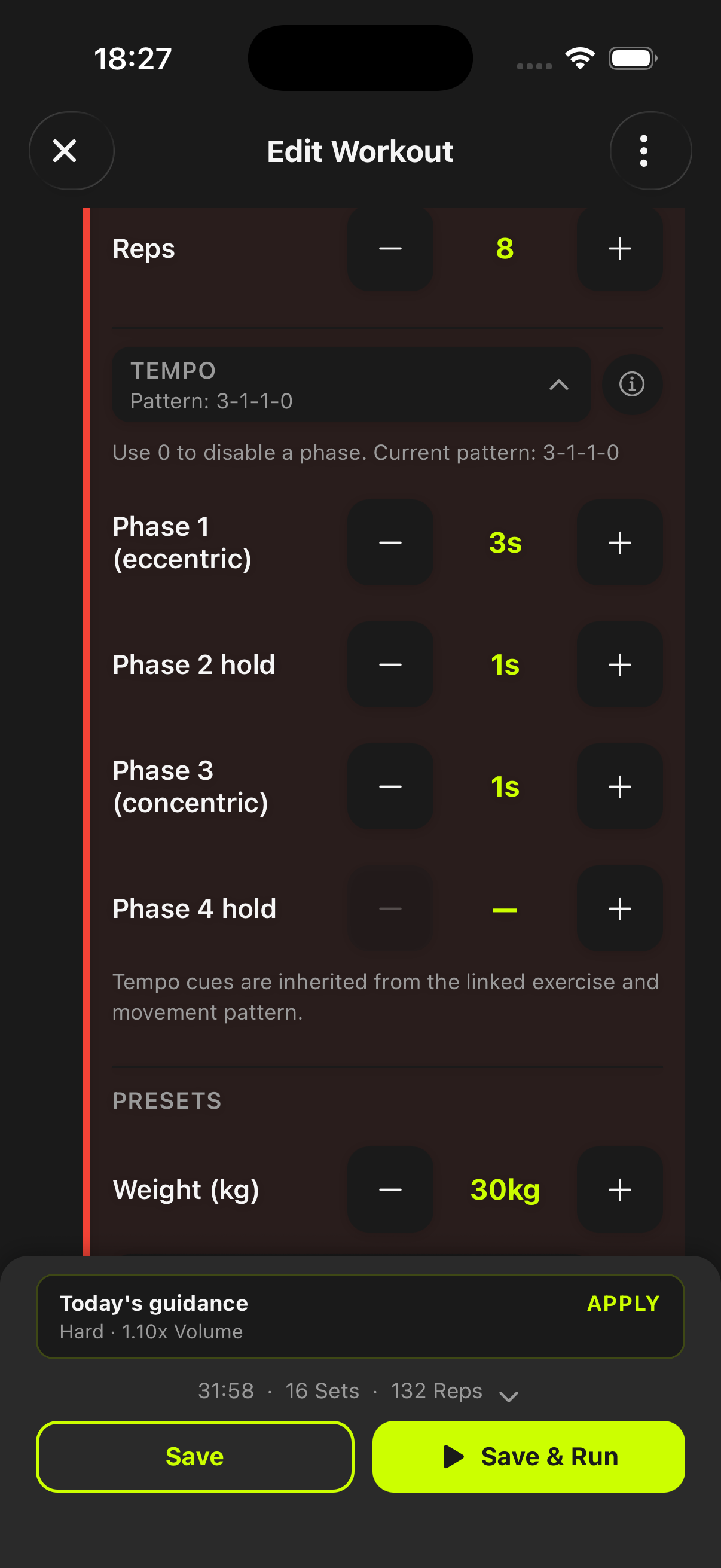Collapse the Tempo section
This screenshot has height=1568, width=721.
(x=559, y=385)
